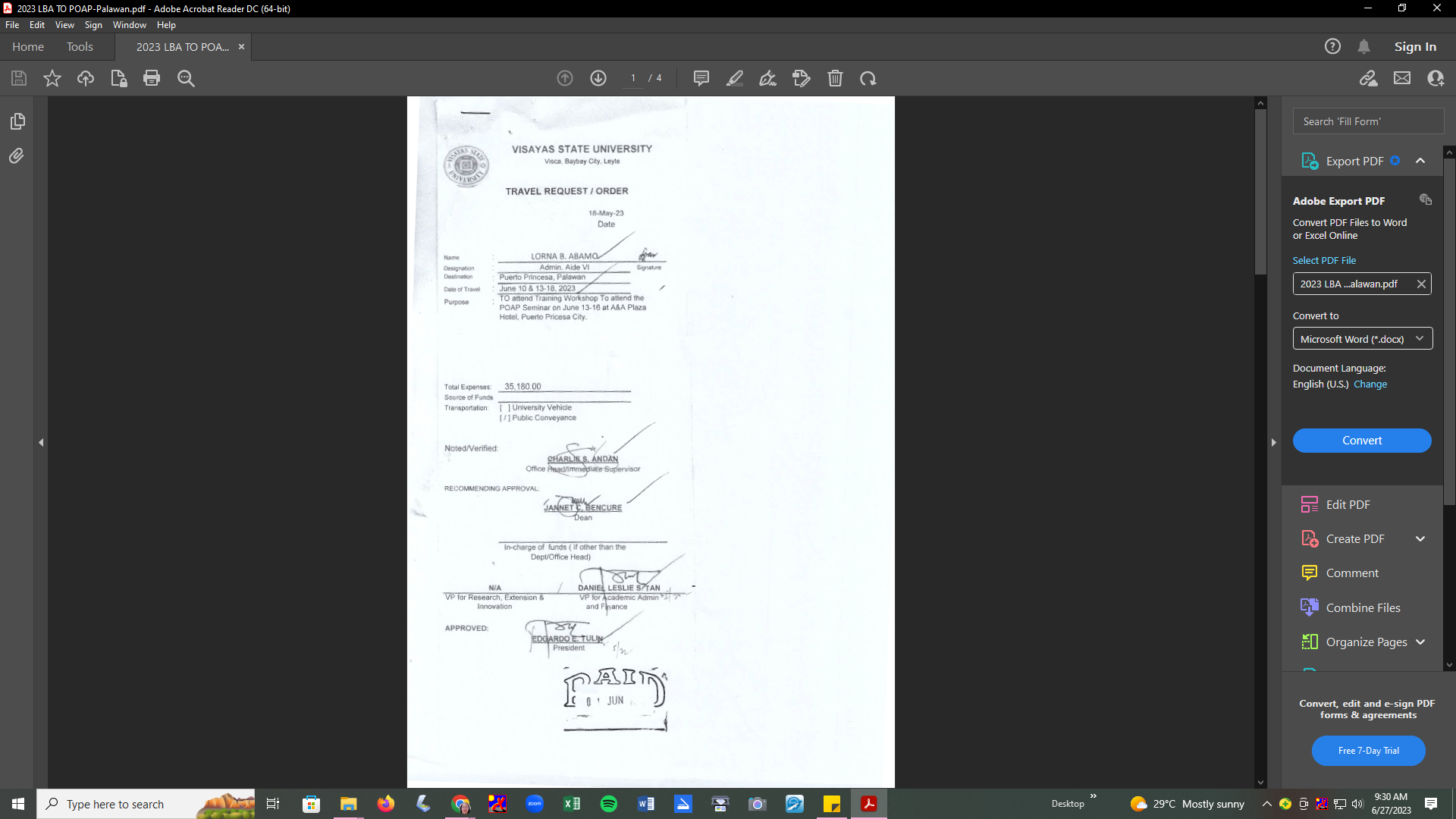Switch to the Tools tab

(x=80, y=47)
